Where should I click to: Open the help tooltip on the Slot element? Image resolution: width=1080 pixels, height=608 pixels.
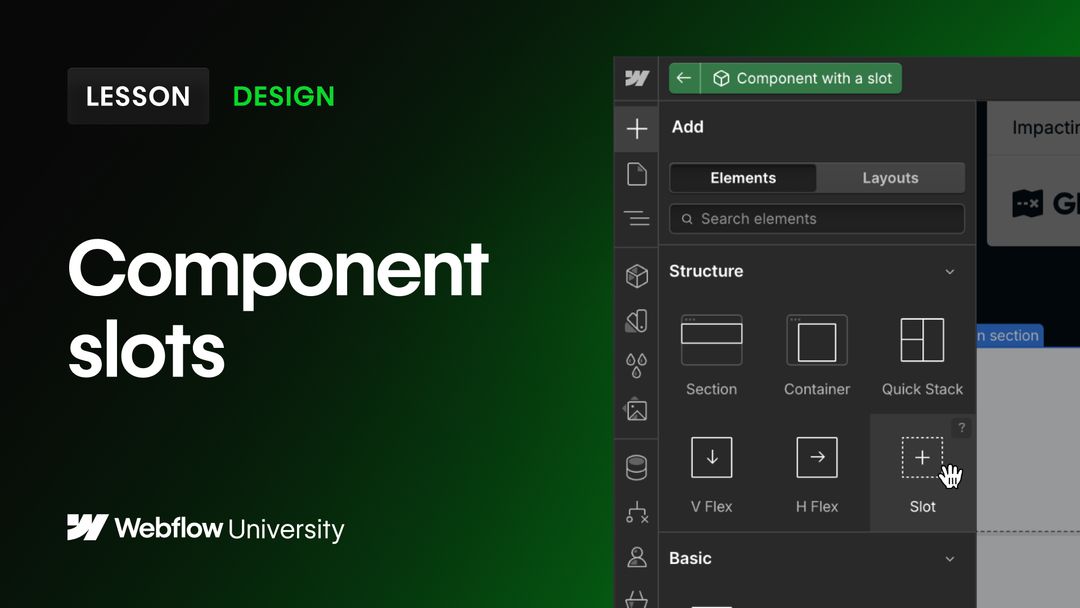[x=961, y=427]
